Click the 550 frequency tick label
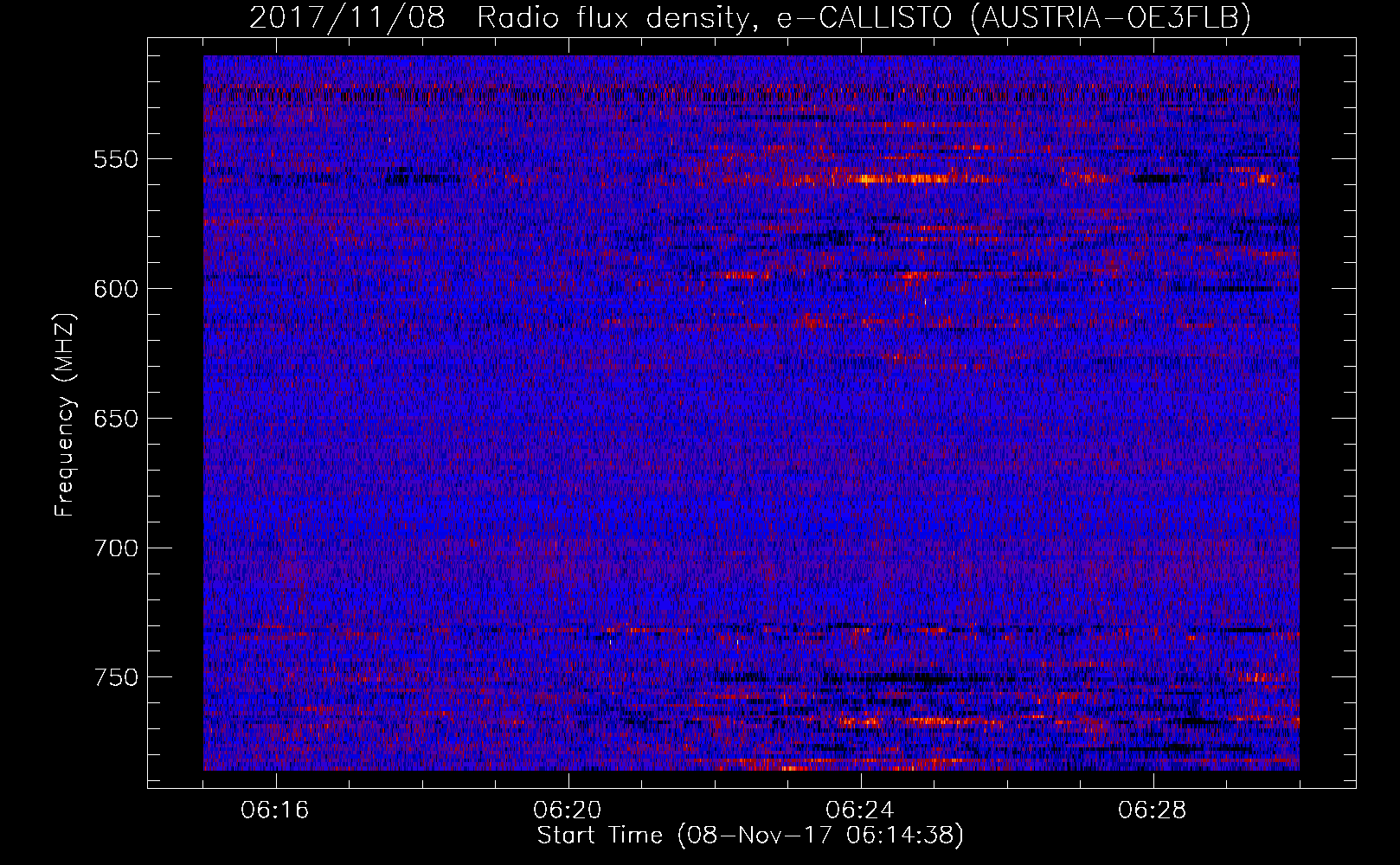 coord(116,159)
